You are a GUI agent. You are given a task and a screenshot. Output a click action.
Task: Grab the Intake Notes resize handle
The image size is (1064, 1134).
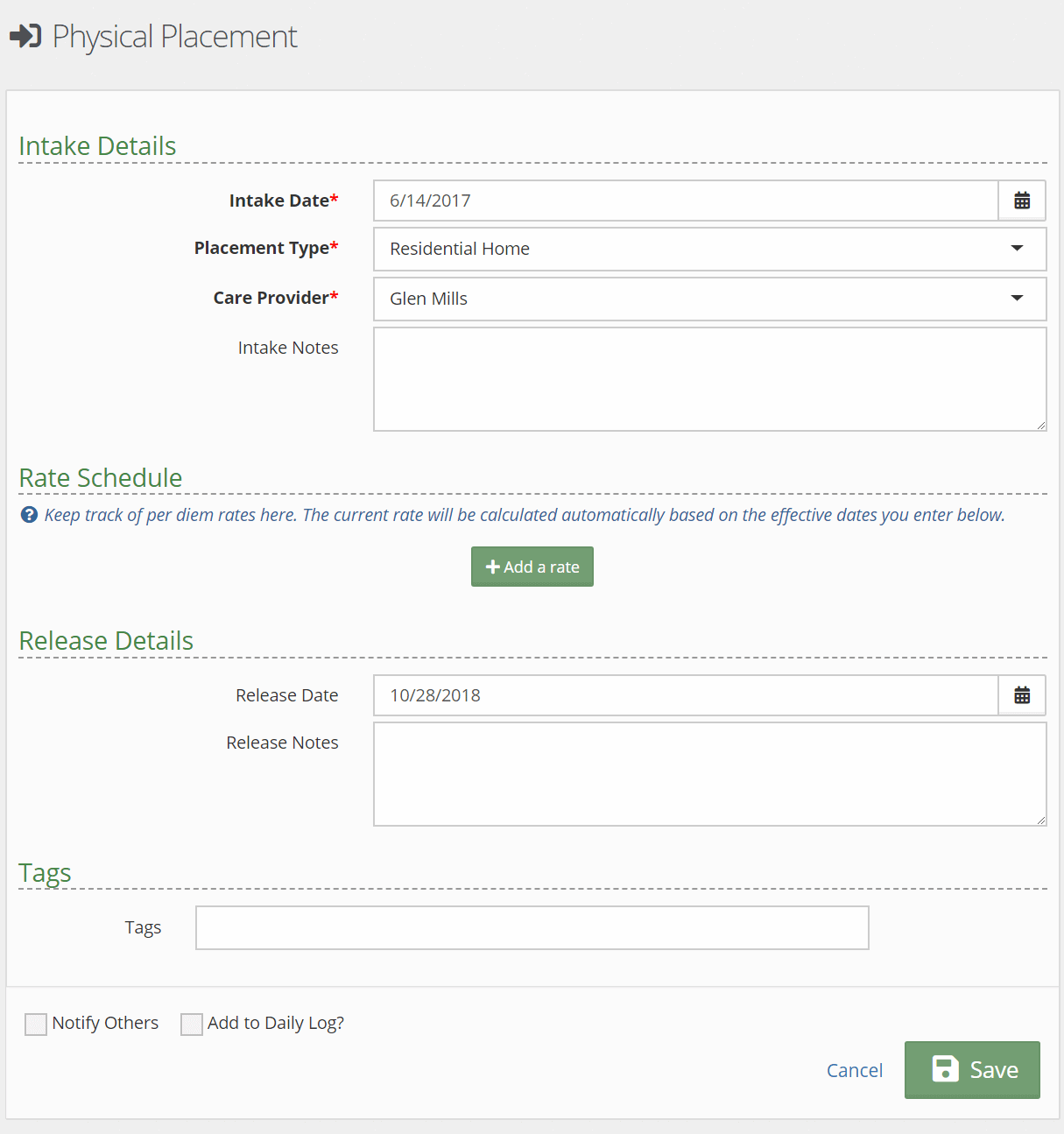[1040, 425]
